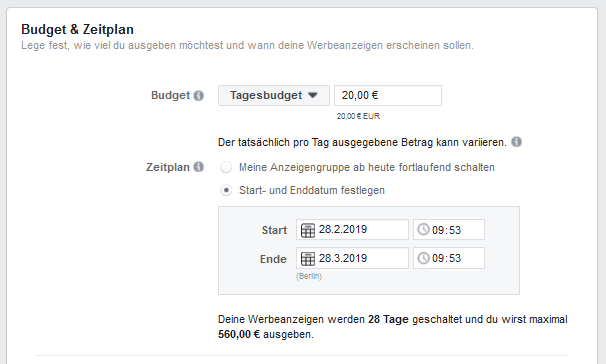Screen dimensions: 606x364
Task: Open the Tagesbudget dropdown
Action: (x=274, y=95)
